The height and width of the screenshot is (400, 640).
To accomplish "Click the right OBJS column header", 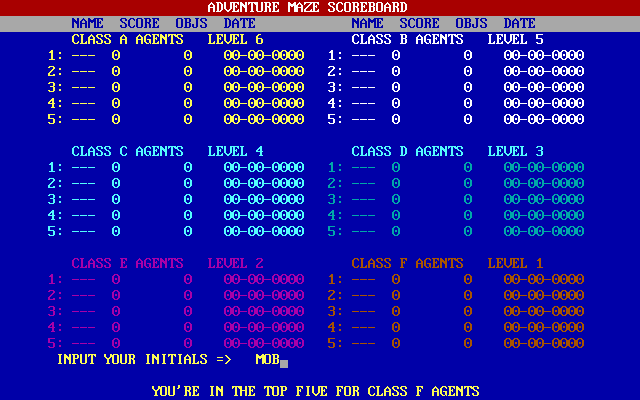I will click(471, 23).
